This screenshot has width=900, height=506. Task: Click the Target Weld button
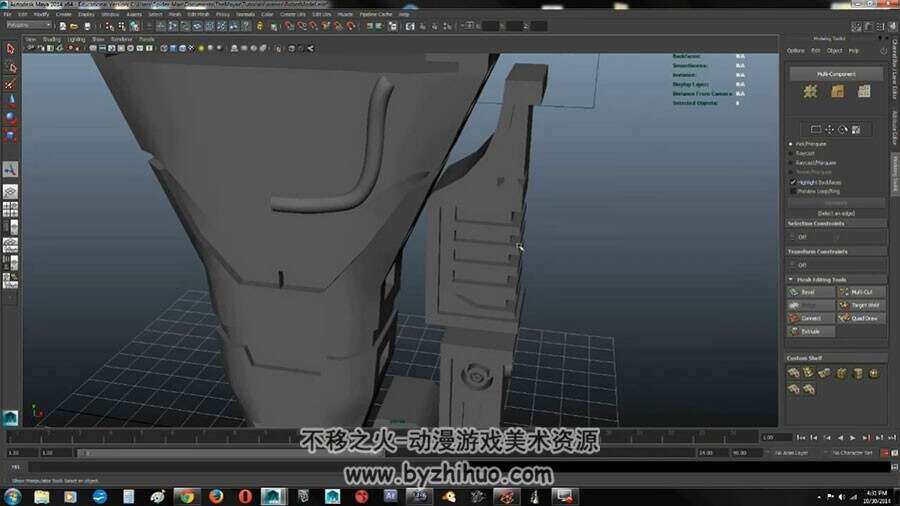tap(861, 305)
